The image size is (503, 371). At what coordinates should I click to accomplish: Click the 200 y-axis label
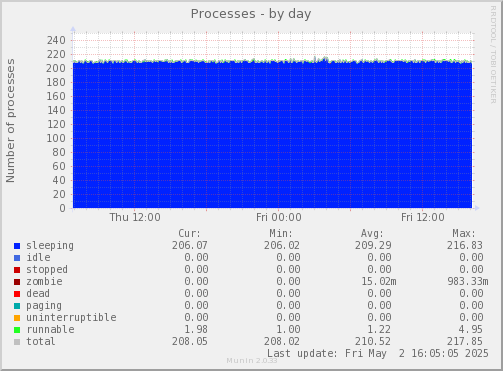point(56,68)
